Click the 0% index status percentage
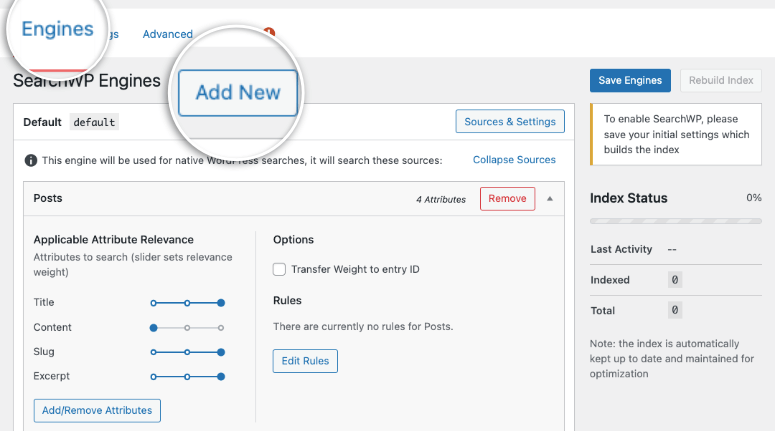This screenshot has height=431, width=775. click(x=754, y=198)
